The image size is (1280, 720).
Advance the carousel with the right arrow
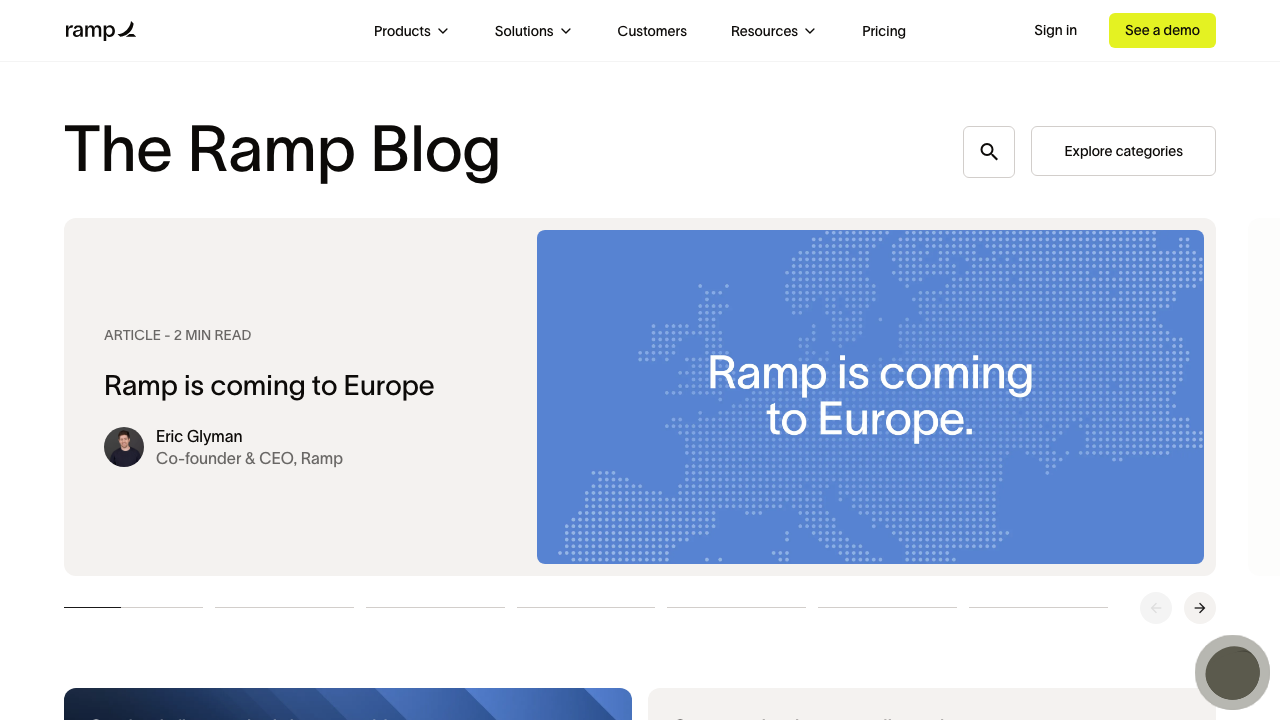coord(1199,608)
